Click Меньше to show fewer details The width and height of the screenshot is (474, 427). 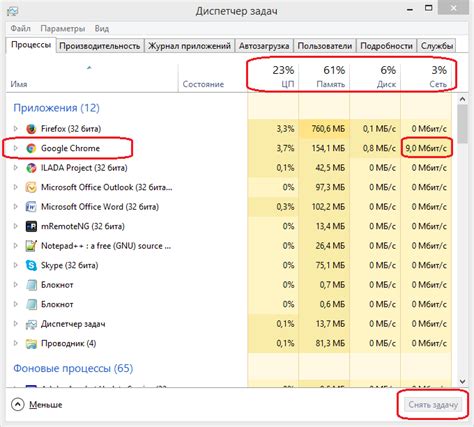click(x=37, y=405)
